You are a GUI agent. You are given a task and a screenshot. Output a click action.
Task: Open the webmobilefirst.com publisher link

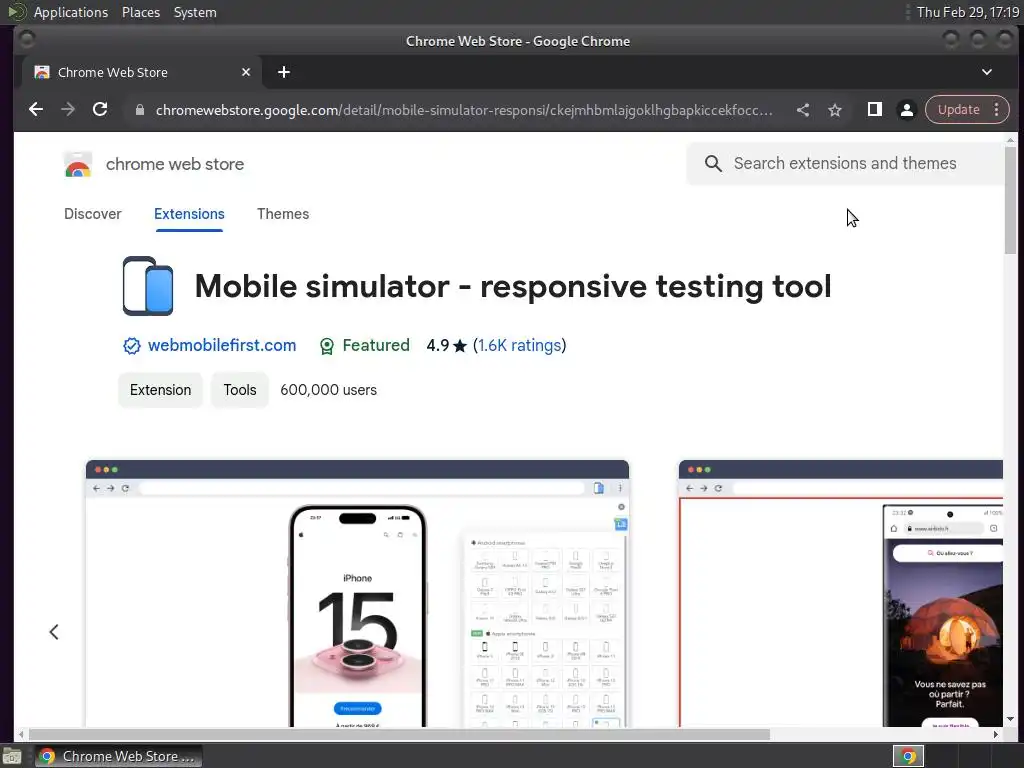click(x=222, y=345)
